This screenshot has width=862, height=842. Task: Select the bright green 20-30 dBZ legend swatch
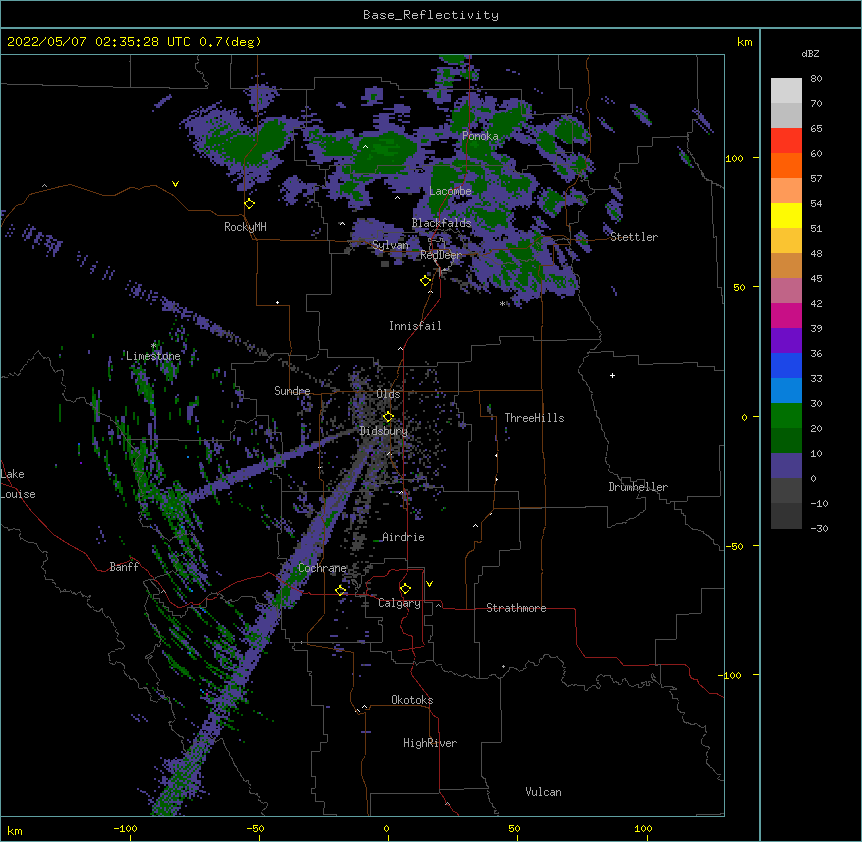786,416
